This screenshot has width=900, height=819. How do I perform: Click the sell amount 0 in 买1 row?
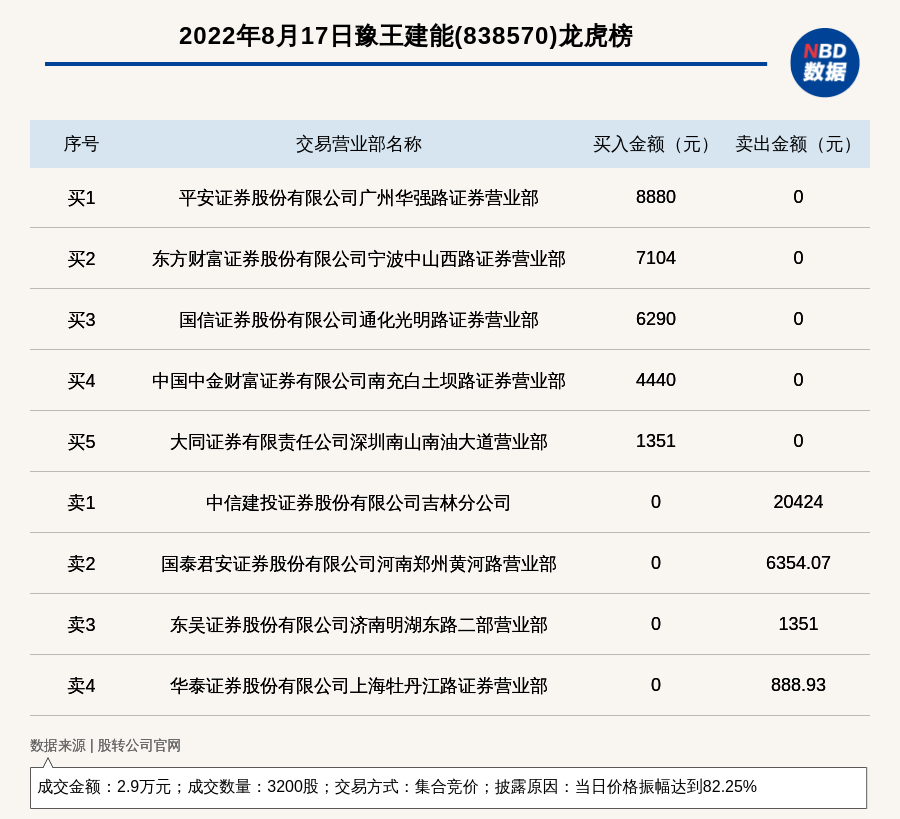[798, 197]
